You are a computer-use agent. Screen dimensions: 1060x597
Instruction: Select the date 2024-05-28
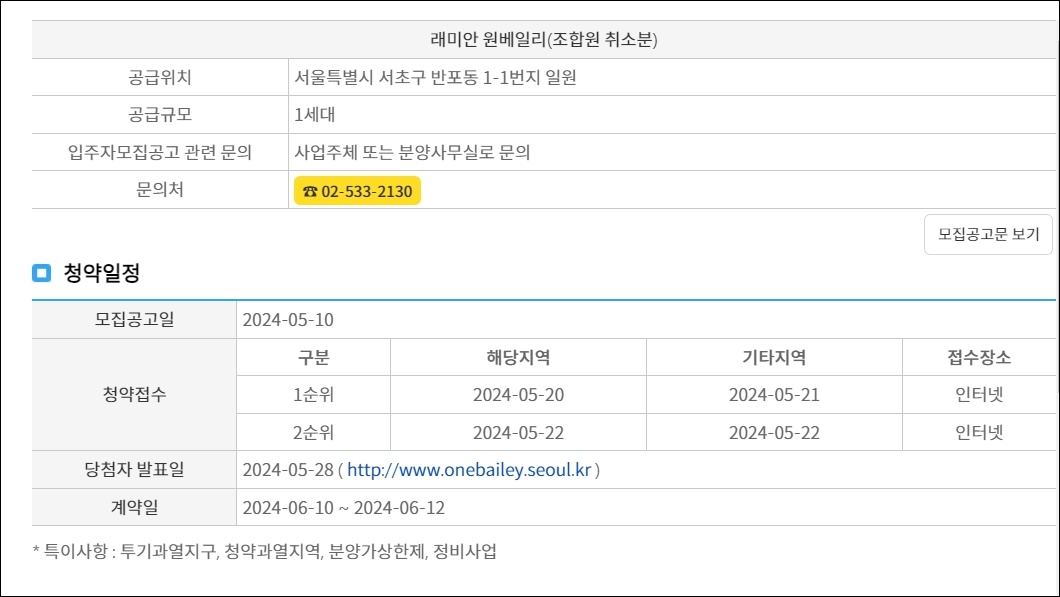(288, 470)
